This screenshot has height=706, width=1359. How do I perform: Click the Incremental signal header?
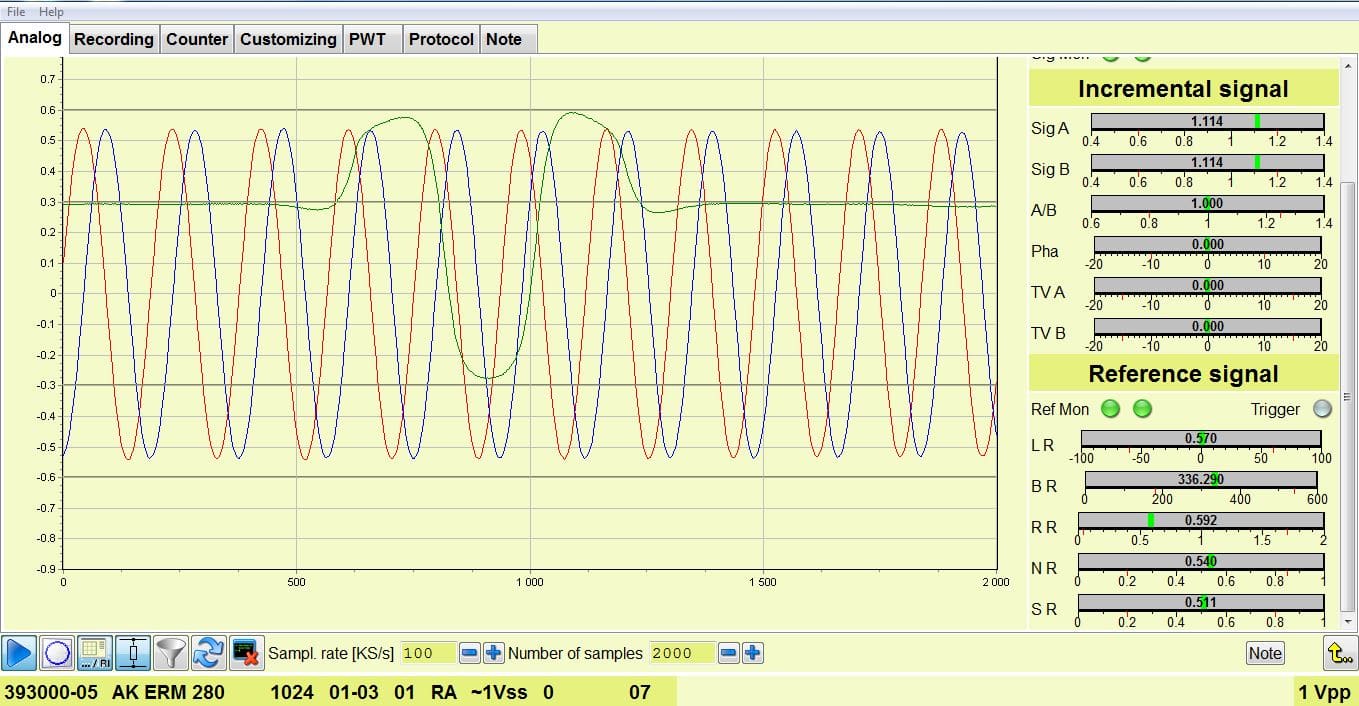1183,89
